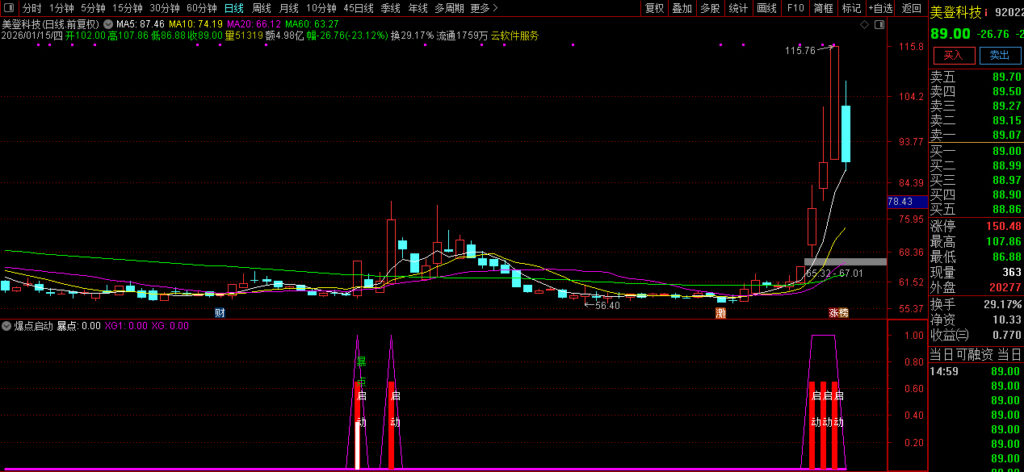Click the 云软件服务 sector link
This screenshot has width=1024, height=472.
click(x=514, y=35)
